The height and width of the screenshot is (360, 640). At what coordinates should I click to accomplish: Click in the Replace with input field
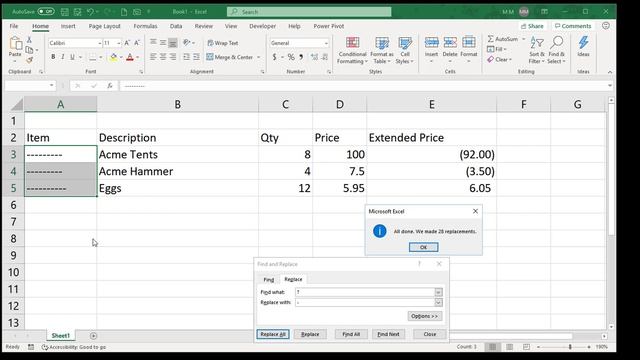tap(365, 302)
